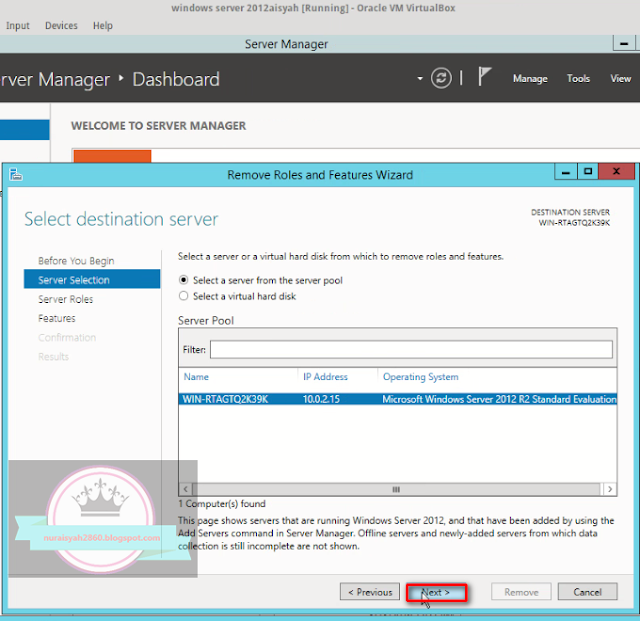Close the Remove Roles and Features Wizard
The height and width of the screenshot is (621, 640).
click(x=616, y=172)
